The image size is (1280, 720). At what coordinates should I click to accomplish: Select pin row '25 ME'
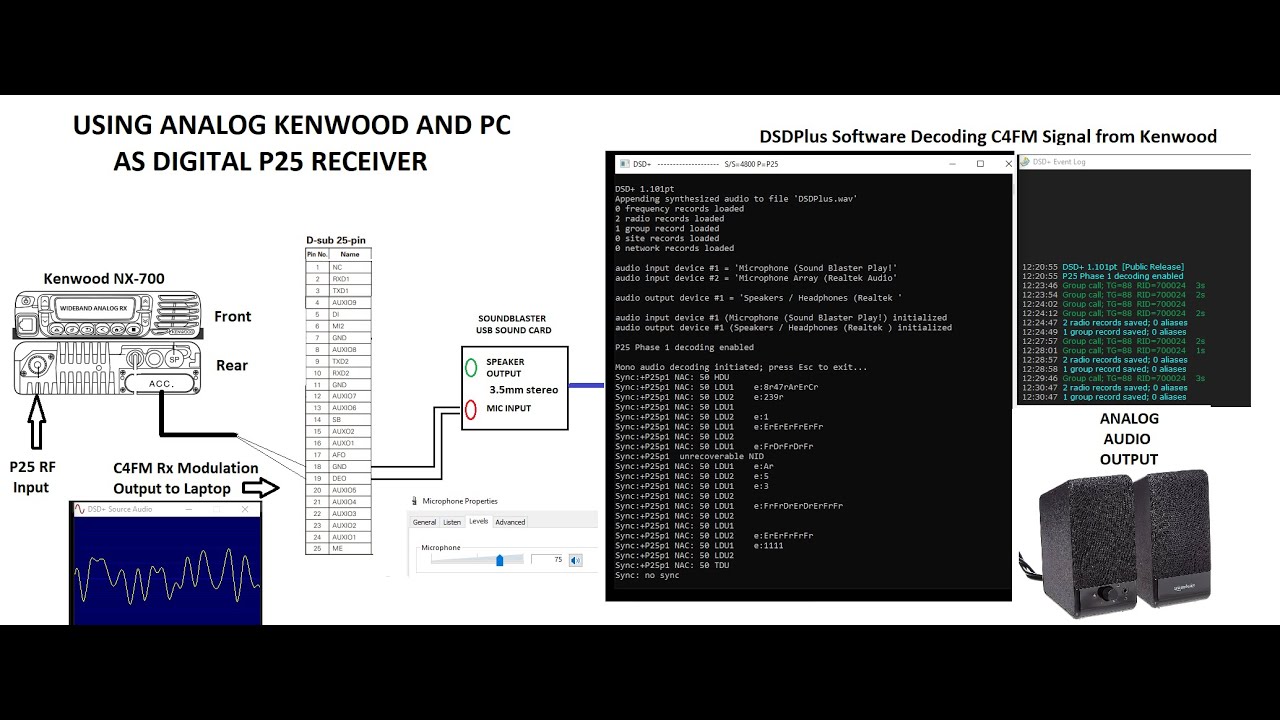(x=339, y=549)
